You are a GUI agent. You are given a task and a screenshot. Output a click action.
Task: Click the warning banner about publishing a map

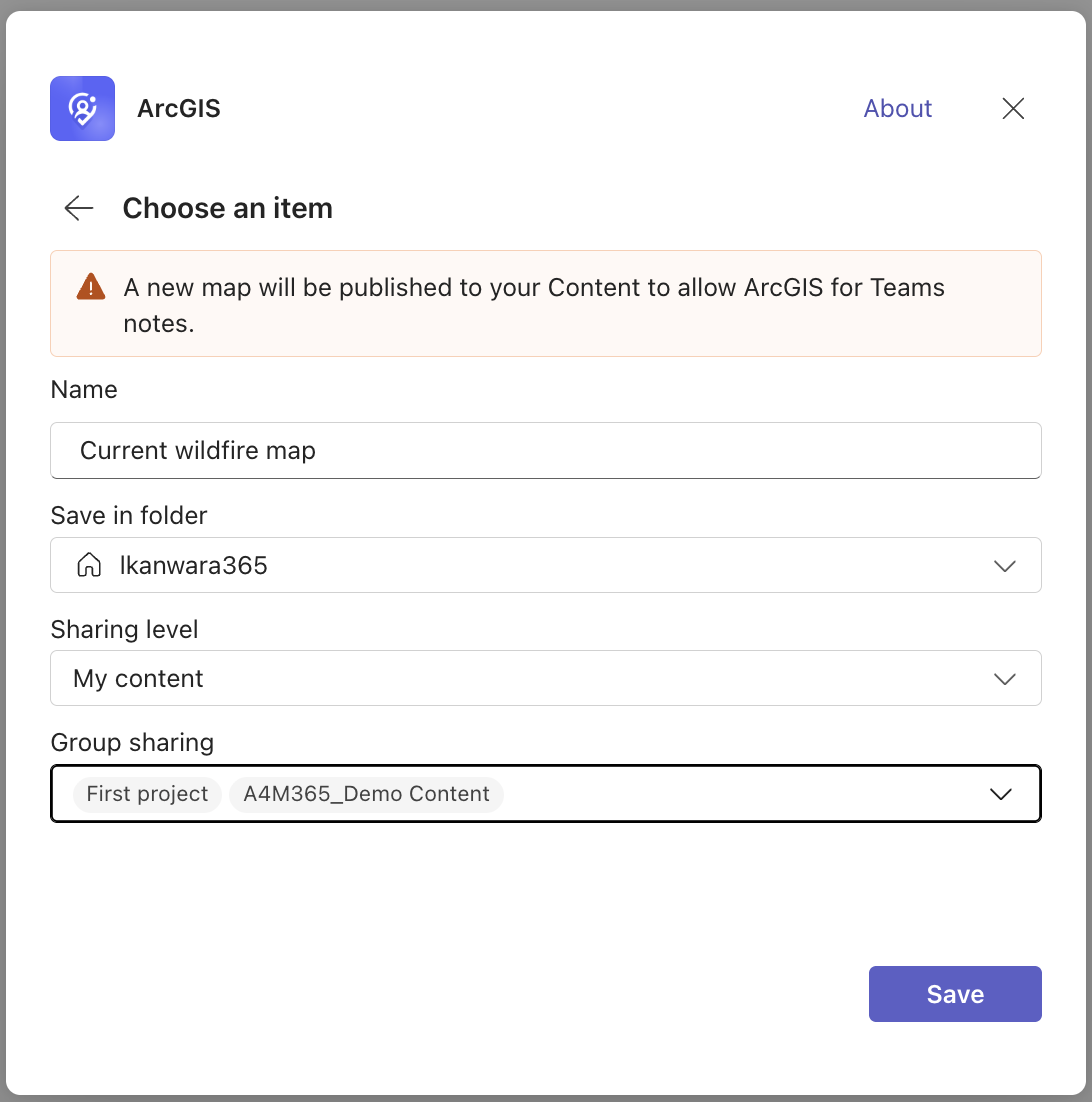coord(546,303)
